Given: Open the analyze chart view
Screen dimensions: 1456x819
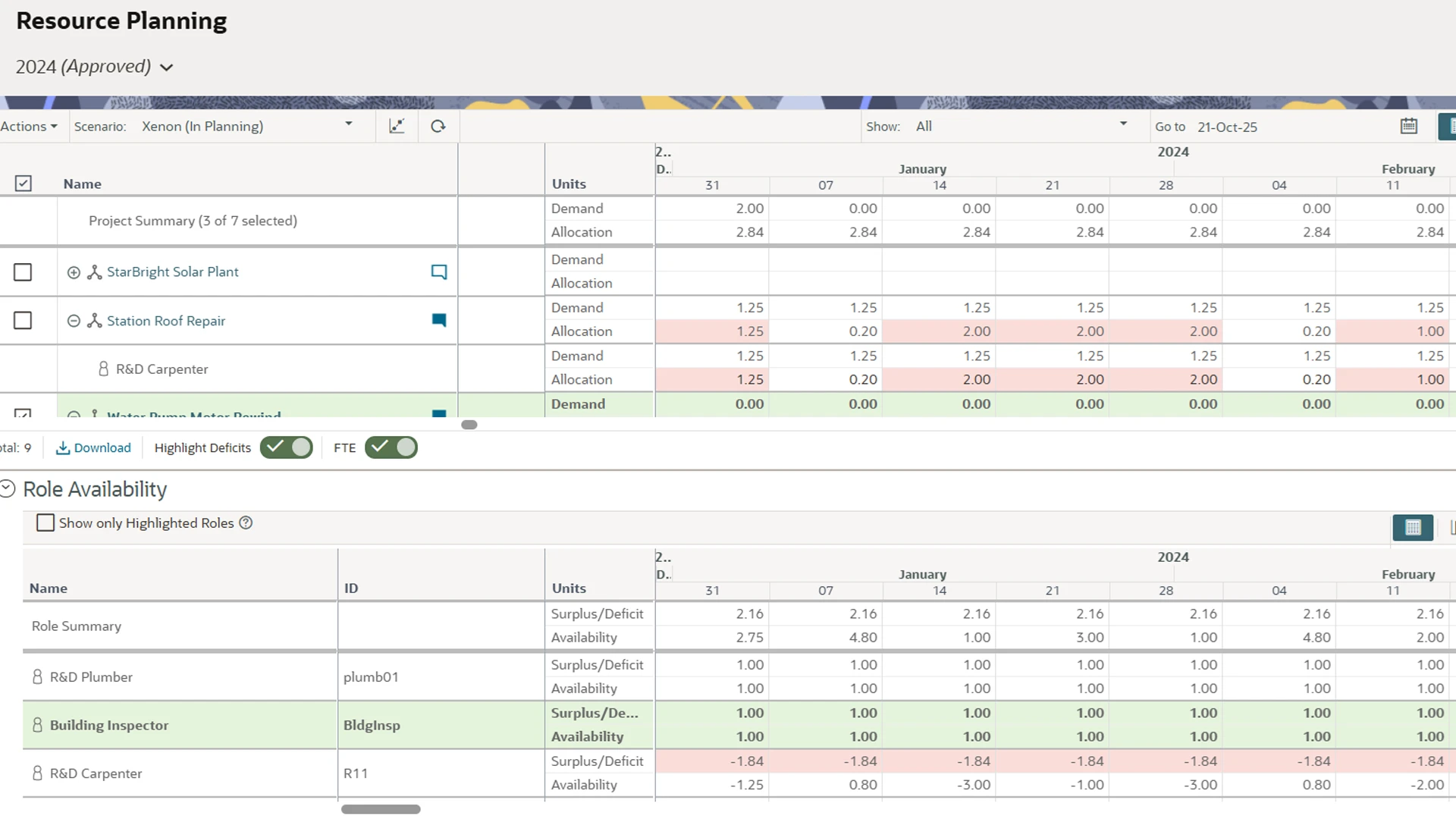Looking at the screenshot, I should pyautogui.click(x=397, y=126).
